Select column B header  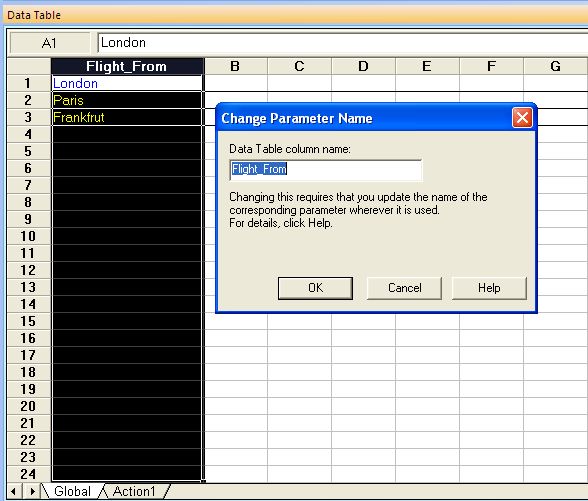(236, 66)
